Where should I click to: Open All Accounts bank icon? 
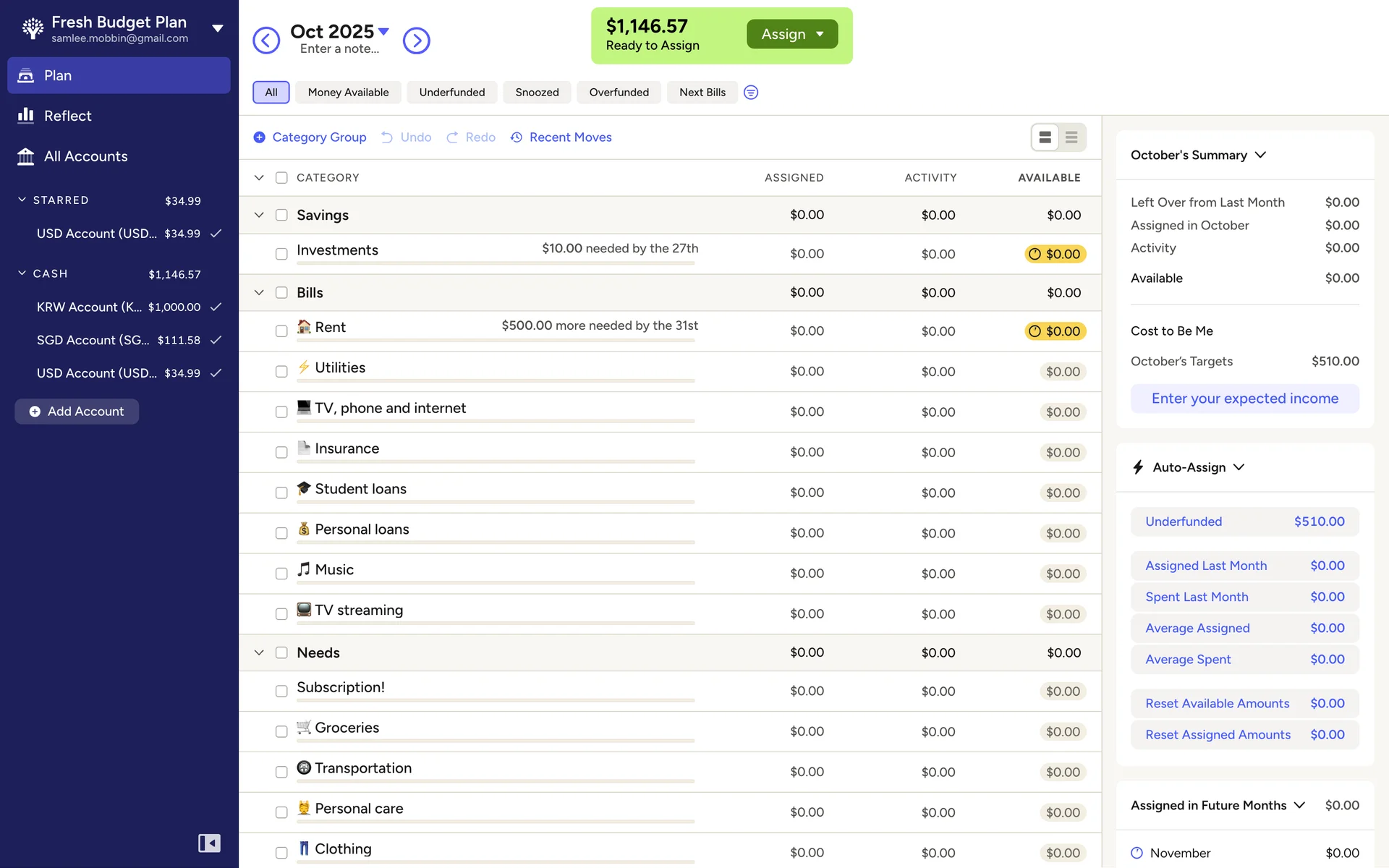pyautogui.click(x=26, y=156)
